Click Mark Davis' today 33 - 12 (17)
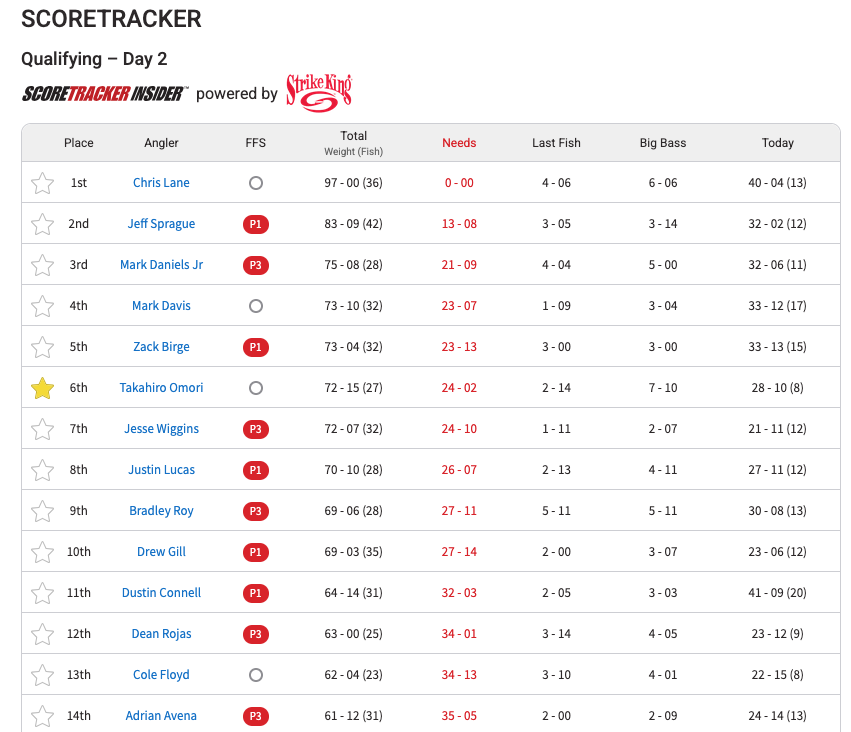Screen dimensions: 851x732 click(x=778, y=305)
